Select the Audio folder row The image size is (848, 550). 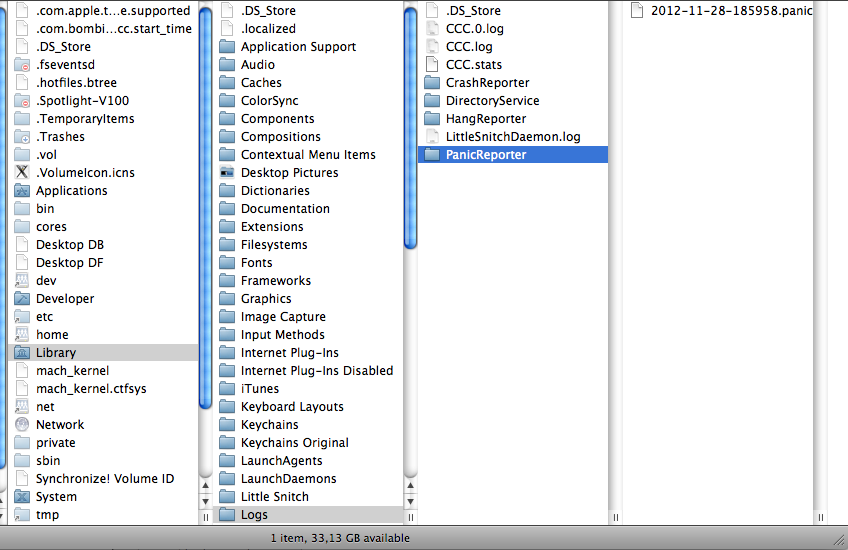pyautogui.click(x=308, y=64)
